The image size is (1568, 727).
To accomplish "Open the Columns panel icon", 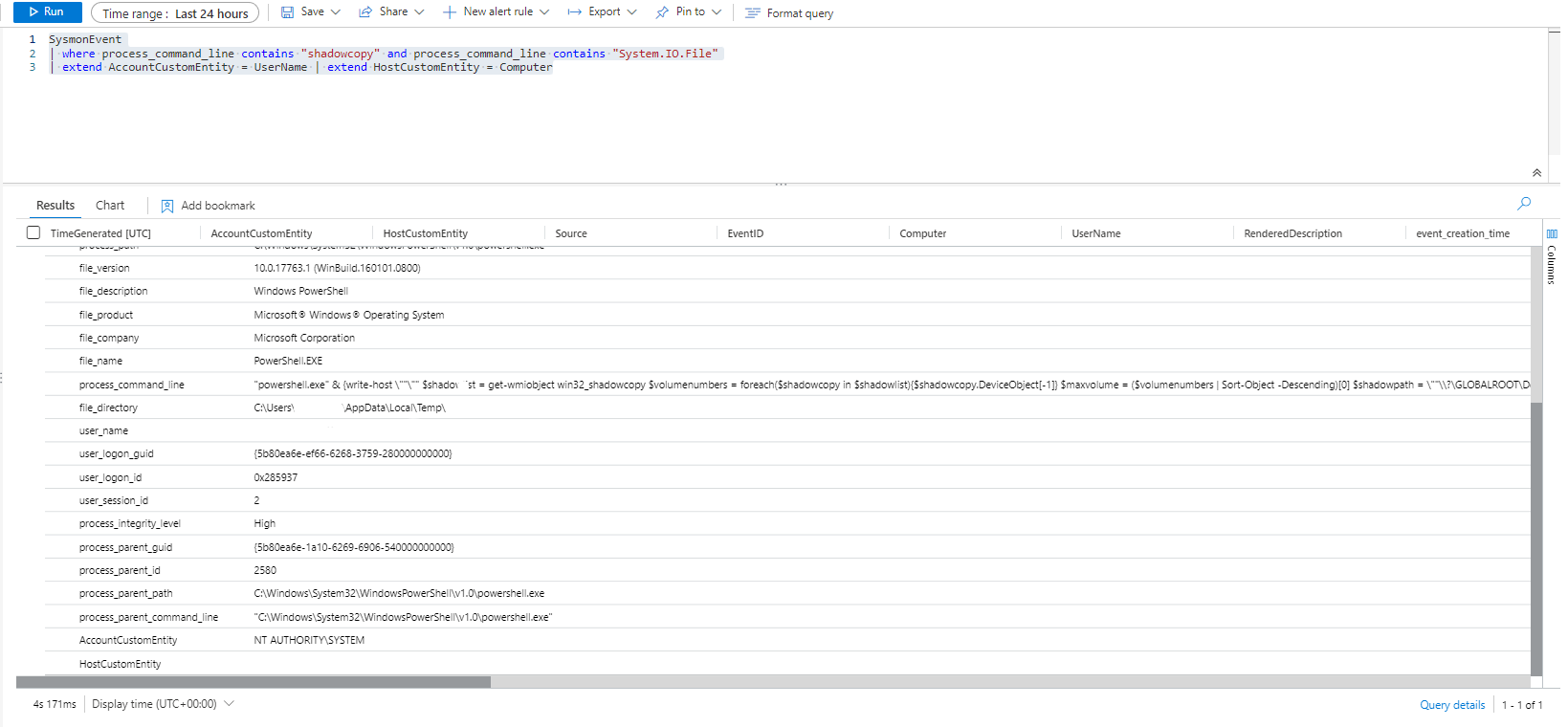I will (x=1552, y=234).
